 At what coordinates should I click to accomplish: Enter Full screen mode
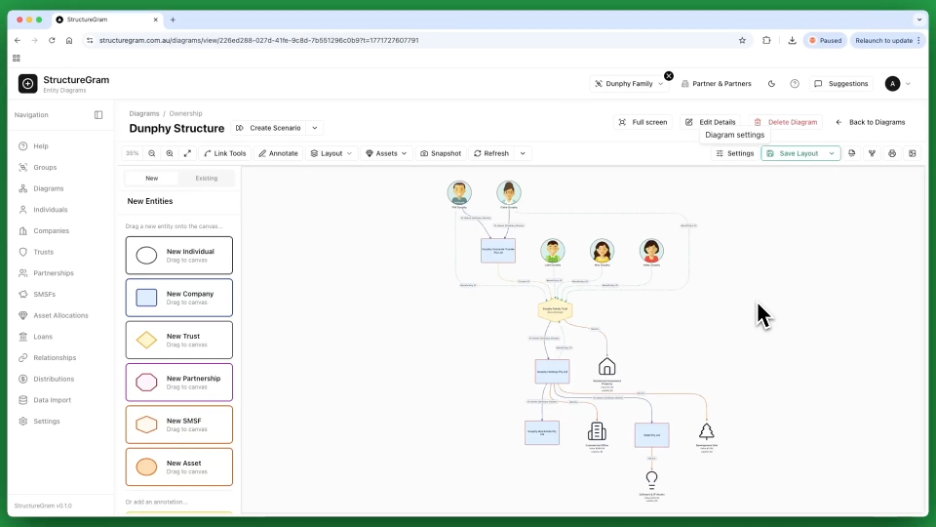pos(643,122)
